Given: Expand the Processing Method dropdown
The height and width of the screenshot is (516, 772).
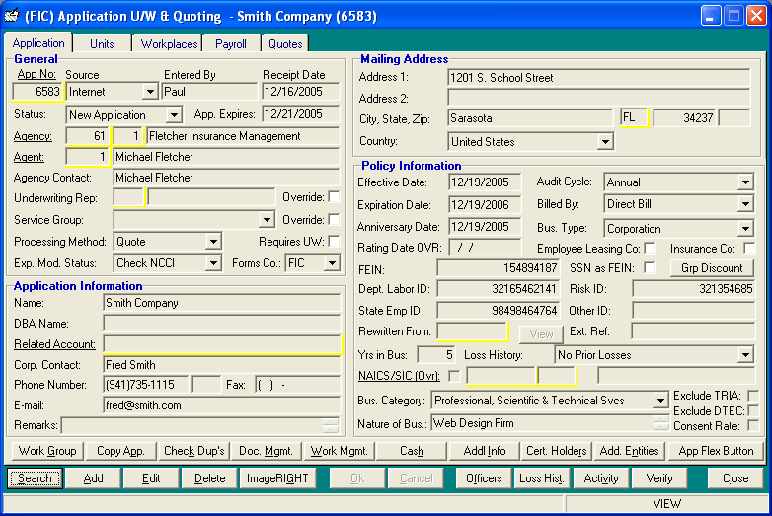Looking at the screenshot, I should 213,242.
